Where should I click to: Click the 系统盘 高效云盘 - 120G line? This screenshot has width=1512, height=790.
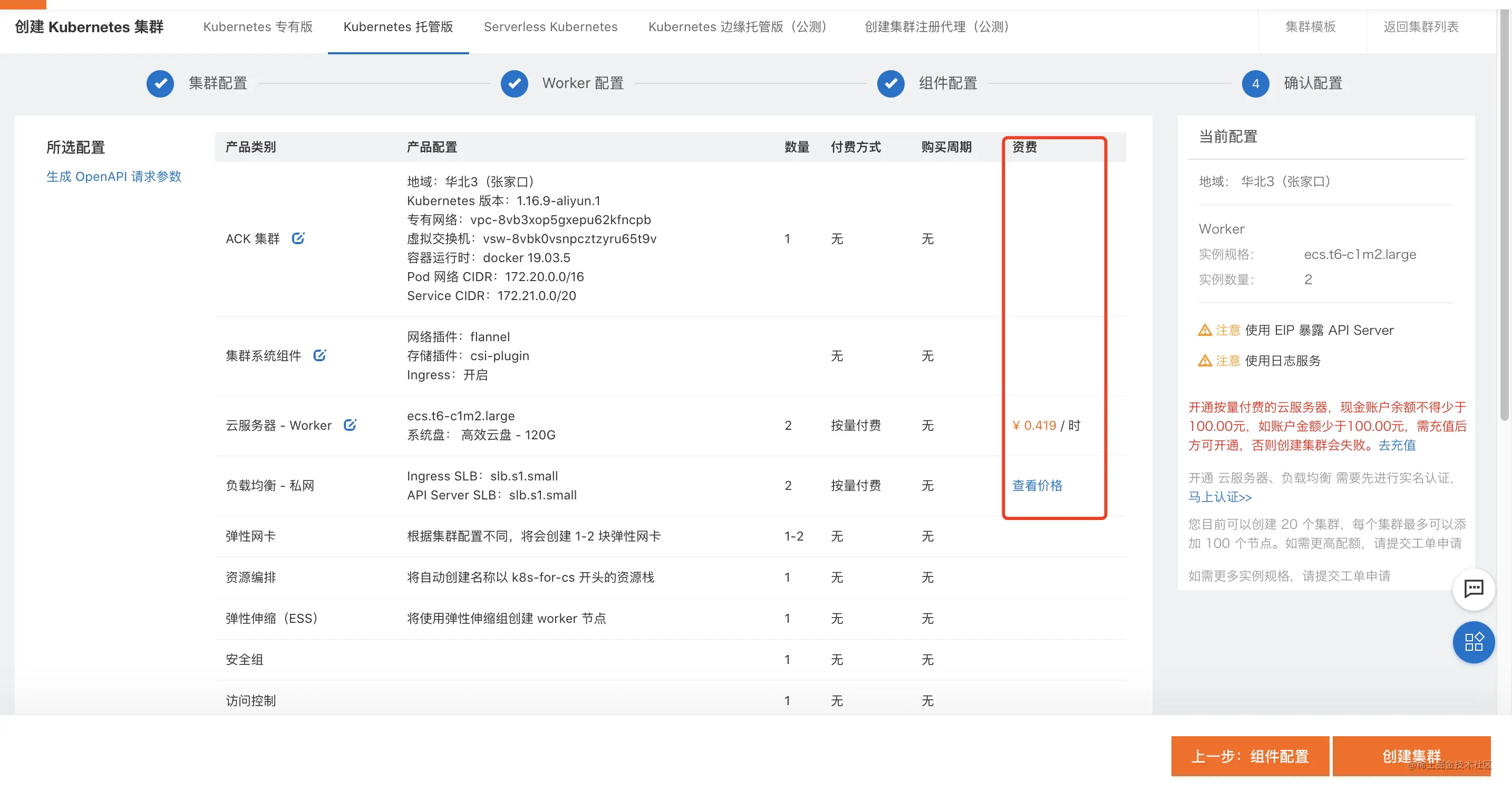tap(481, 435)
